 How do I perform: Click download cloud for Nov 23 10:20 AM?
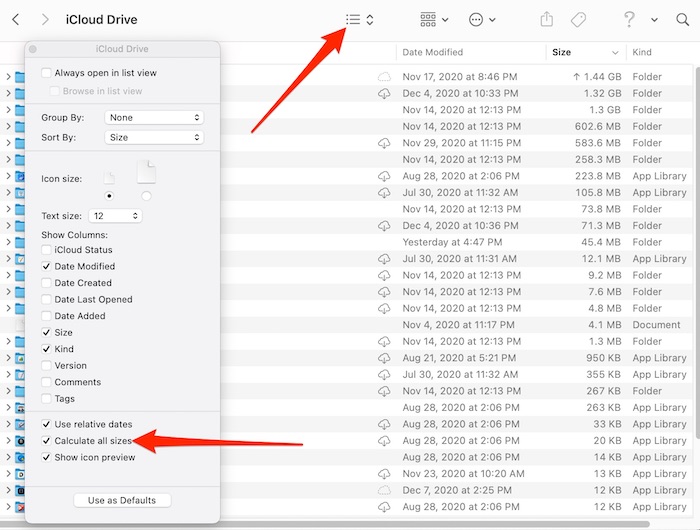384,473
